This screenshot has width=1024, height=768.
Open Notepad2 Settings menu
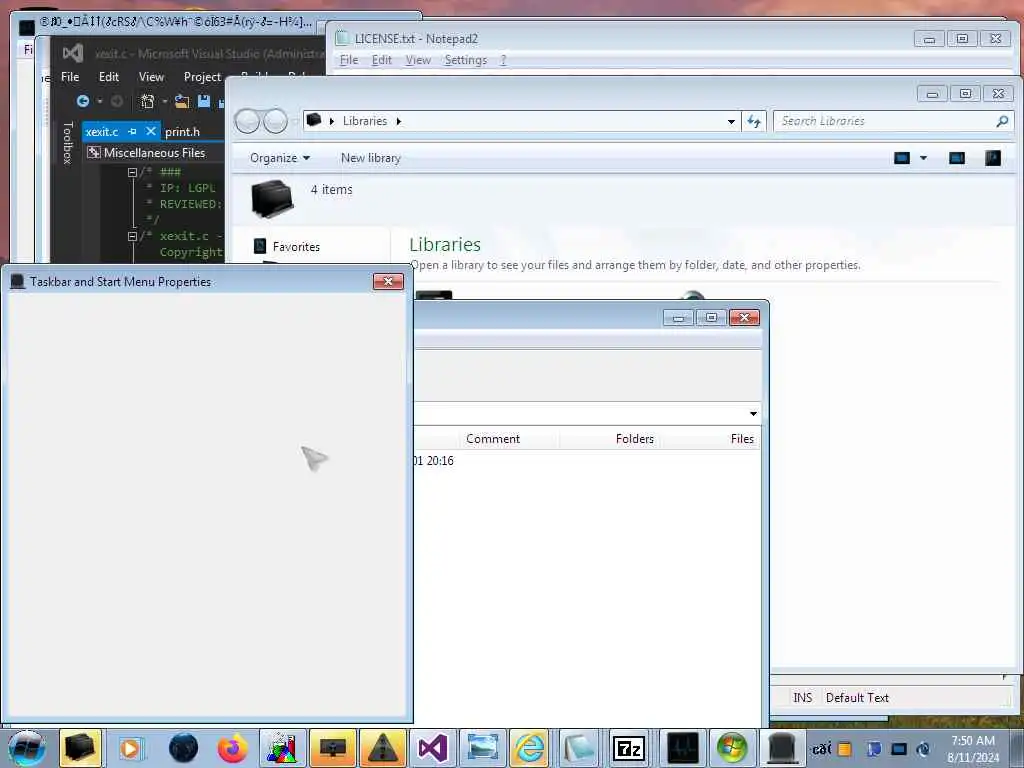[466, 60]
